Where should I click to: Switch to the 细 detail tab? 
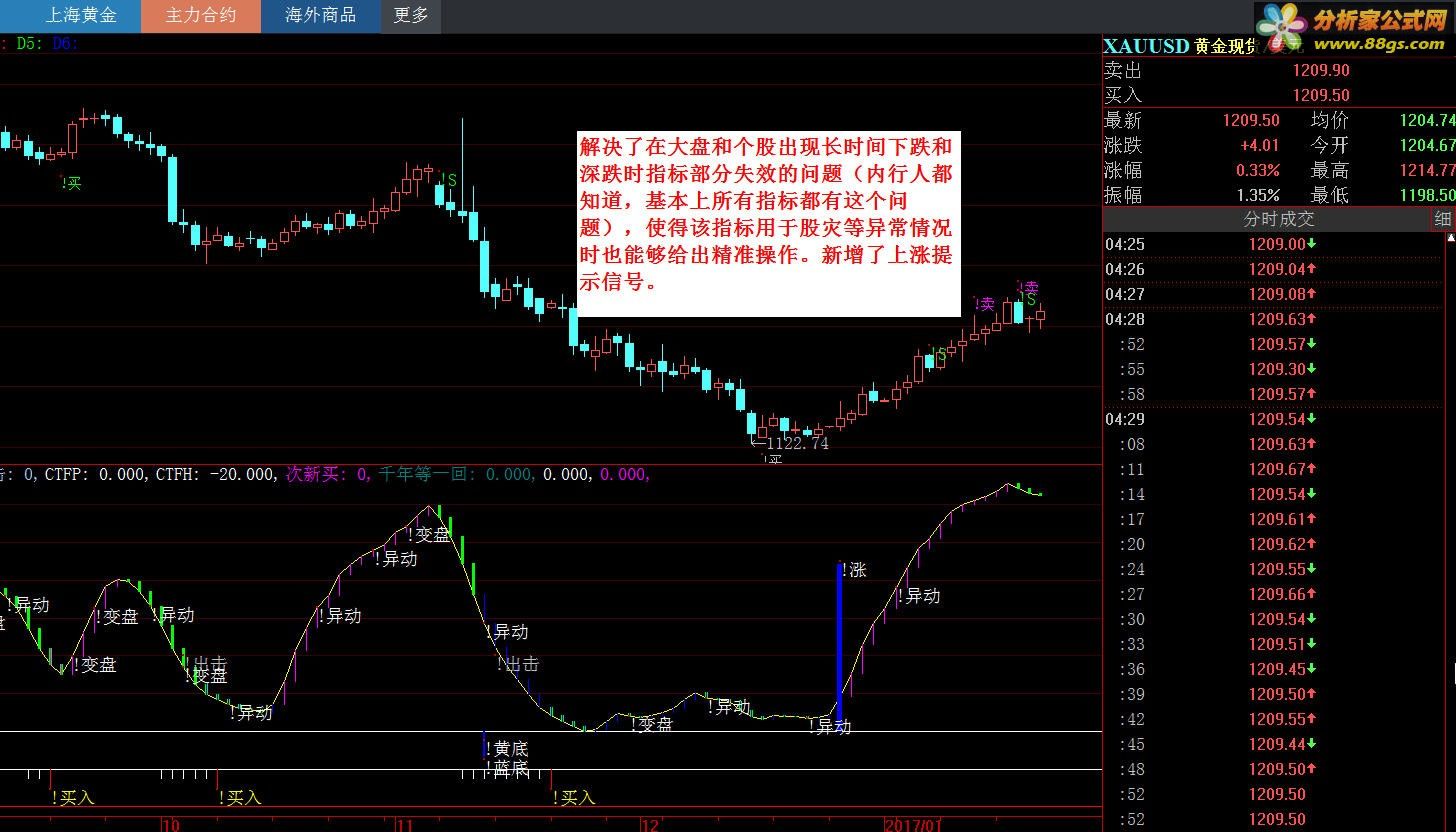coord(1443,219)
